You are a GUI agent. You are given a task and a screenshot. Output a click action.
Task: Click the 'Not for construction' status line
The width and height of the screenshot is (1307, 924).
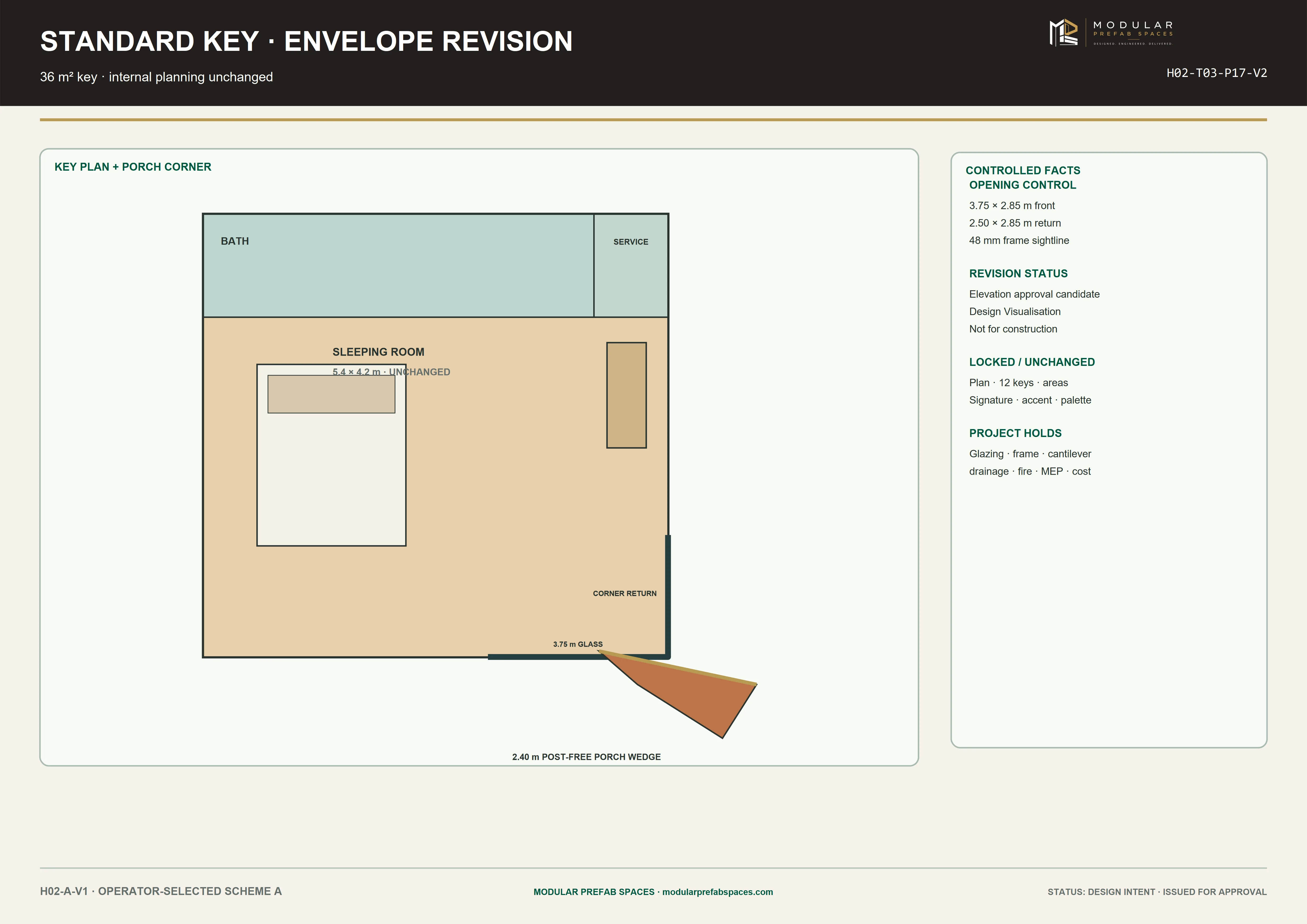(x=1013, y=329)
